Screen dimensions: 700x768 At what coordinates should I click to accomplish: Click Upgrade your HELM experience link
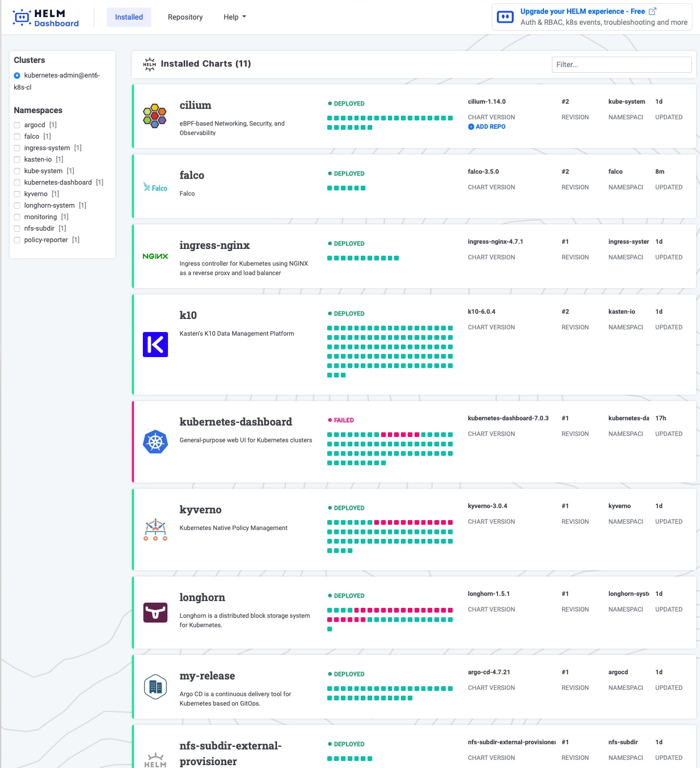tap(582, 11)
